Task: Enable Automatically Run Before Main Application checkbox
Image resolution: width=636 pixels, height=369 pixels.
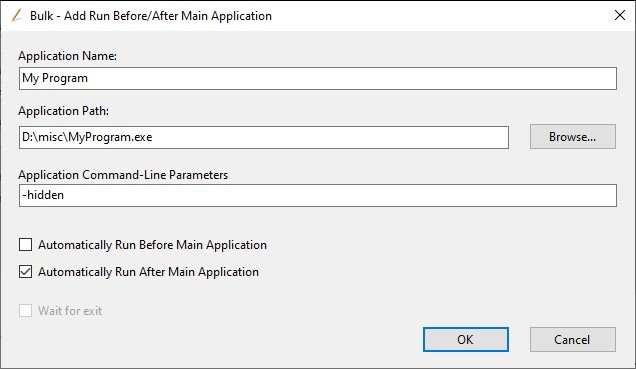Action: pos(26,245)
